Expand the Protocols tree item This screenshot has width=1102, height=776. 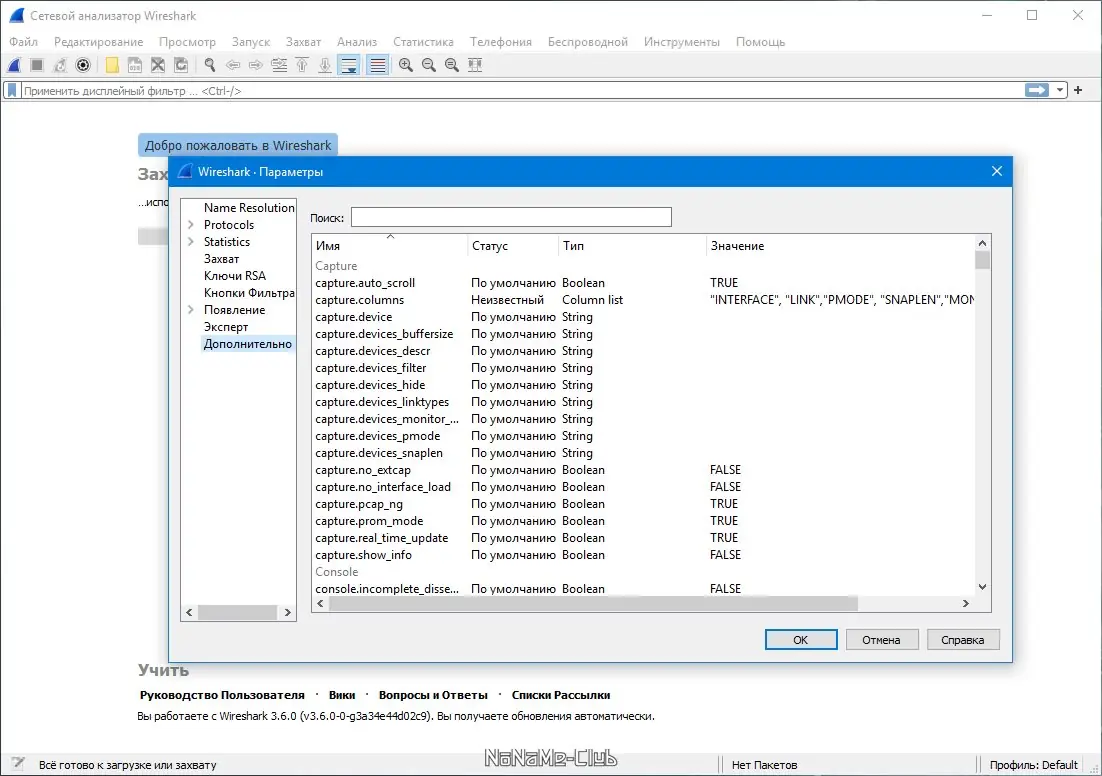(x=190, y=225)
